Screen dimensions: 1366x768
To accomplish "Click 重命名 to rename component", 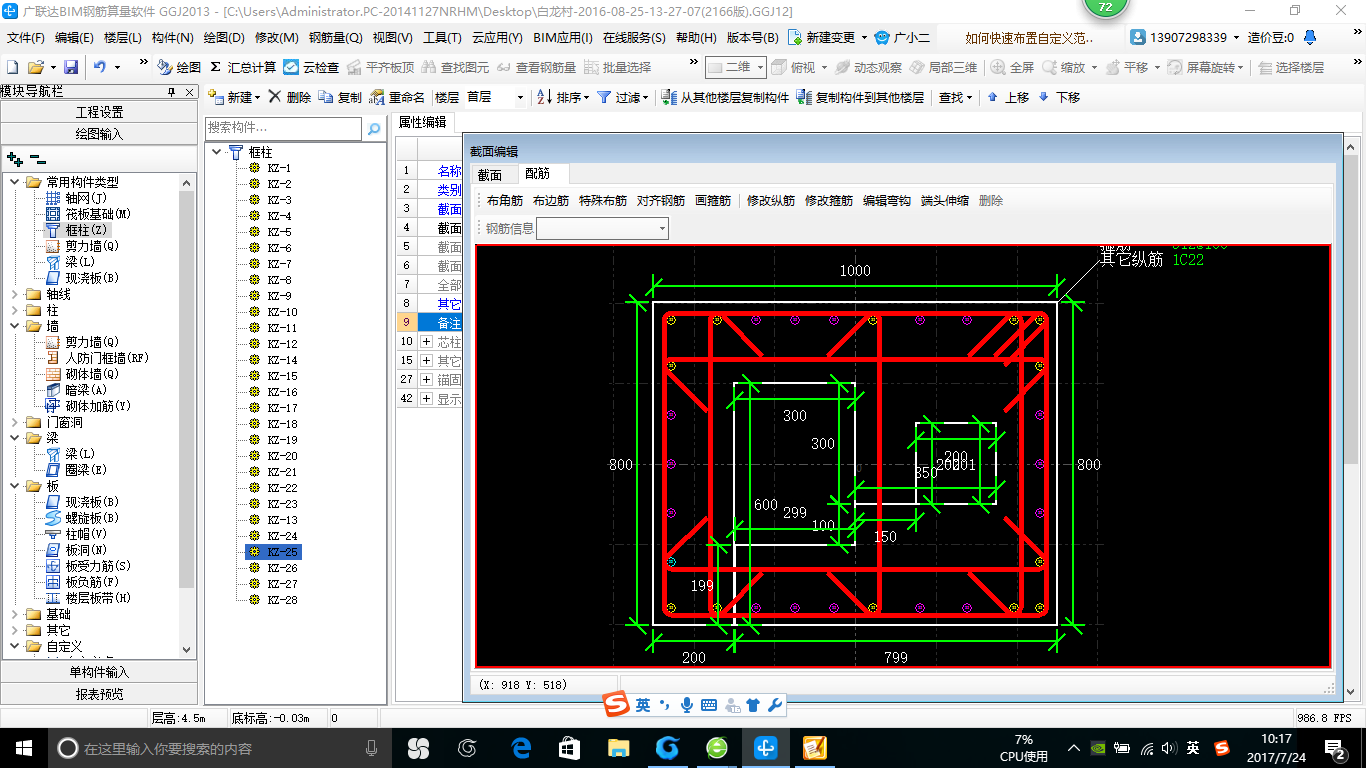I will tap(397, 97).
